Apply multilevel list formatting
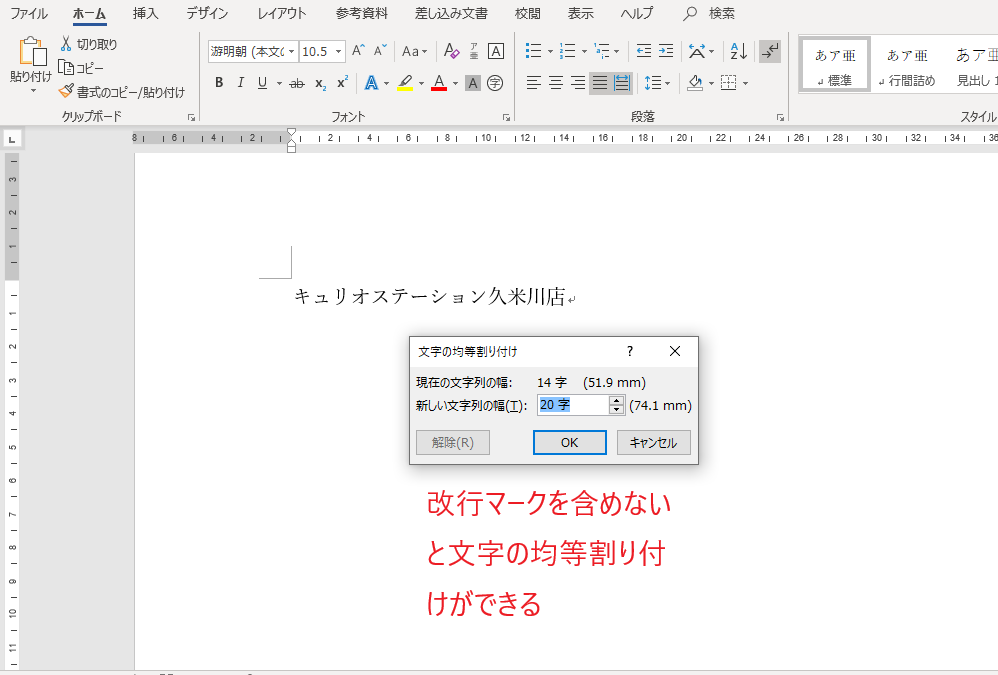Screen dimensions: 998x675 tap(601, 51)
